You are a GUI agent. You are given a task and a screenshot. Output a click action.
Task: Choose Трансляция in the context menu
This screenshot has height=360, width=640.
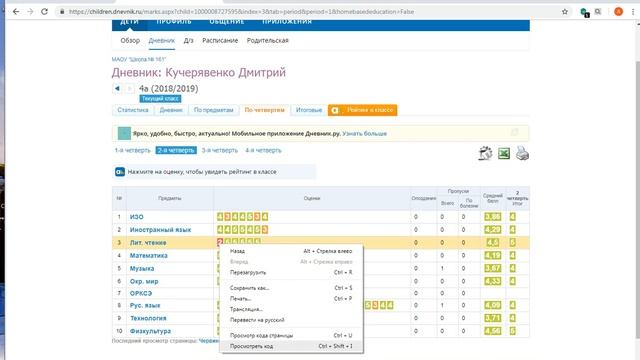(291, 309)
